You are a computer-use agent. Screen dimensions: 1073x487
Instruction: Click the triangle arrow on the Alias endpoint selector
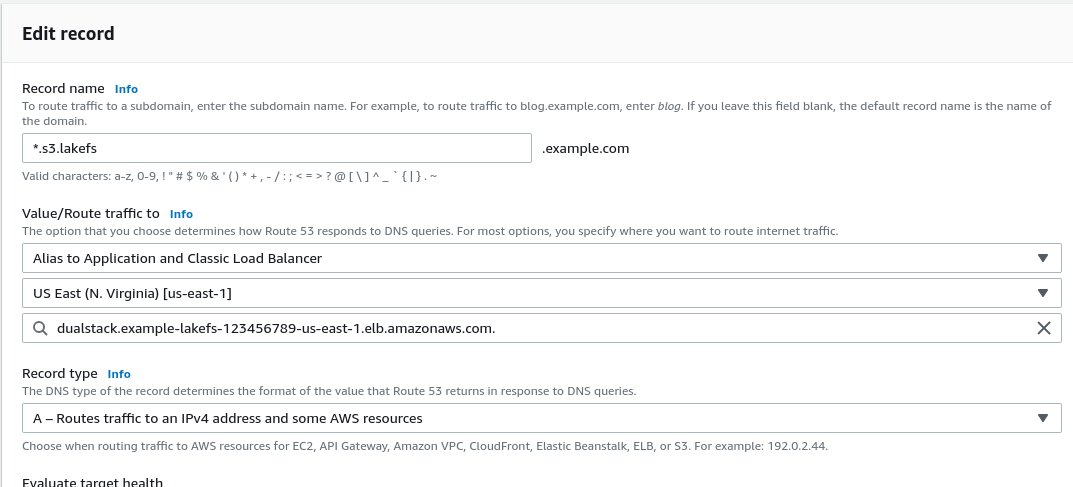1042,258
